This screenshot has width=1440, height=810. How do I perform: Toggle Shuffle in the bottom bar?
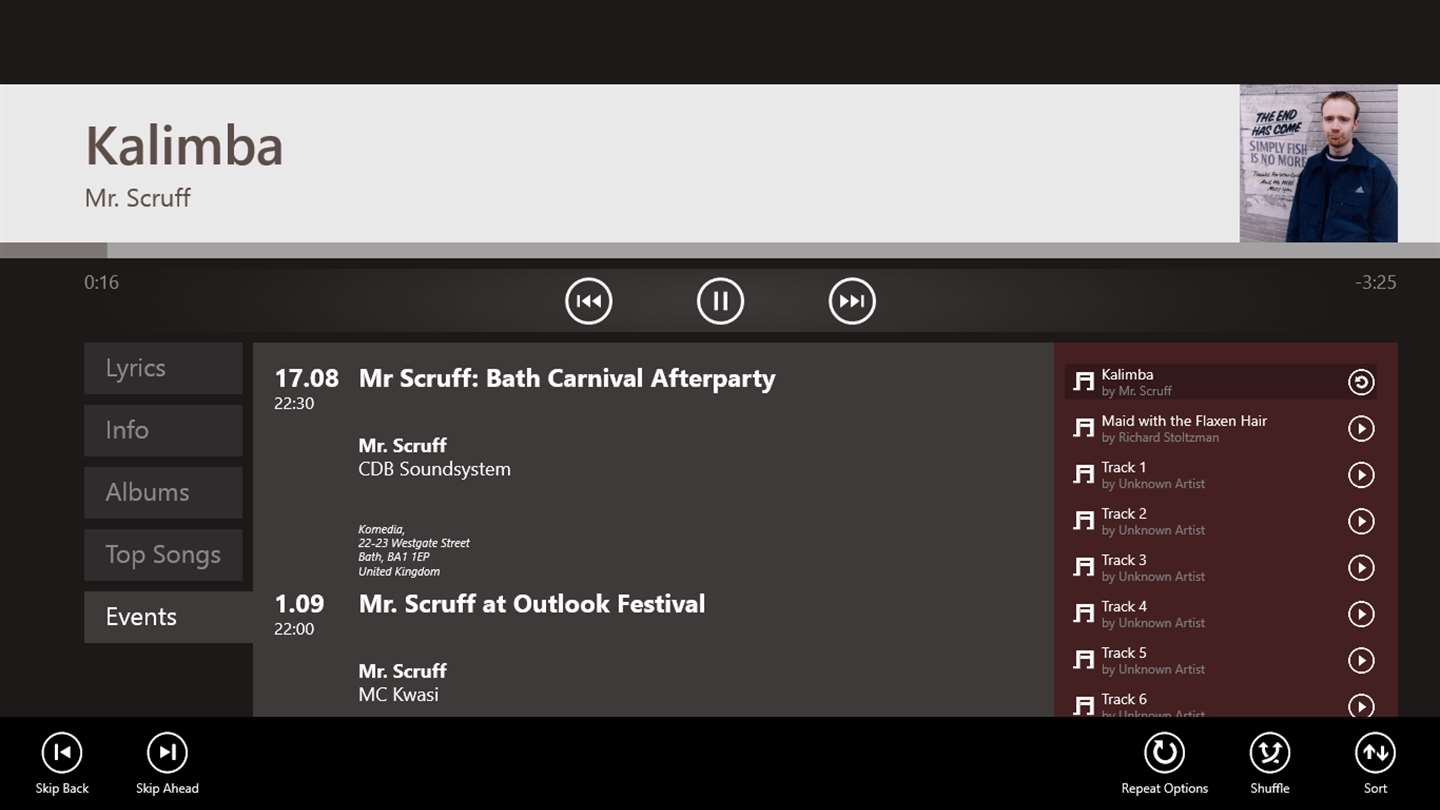click(1270, 753)
